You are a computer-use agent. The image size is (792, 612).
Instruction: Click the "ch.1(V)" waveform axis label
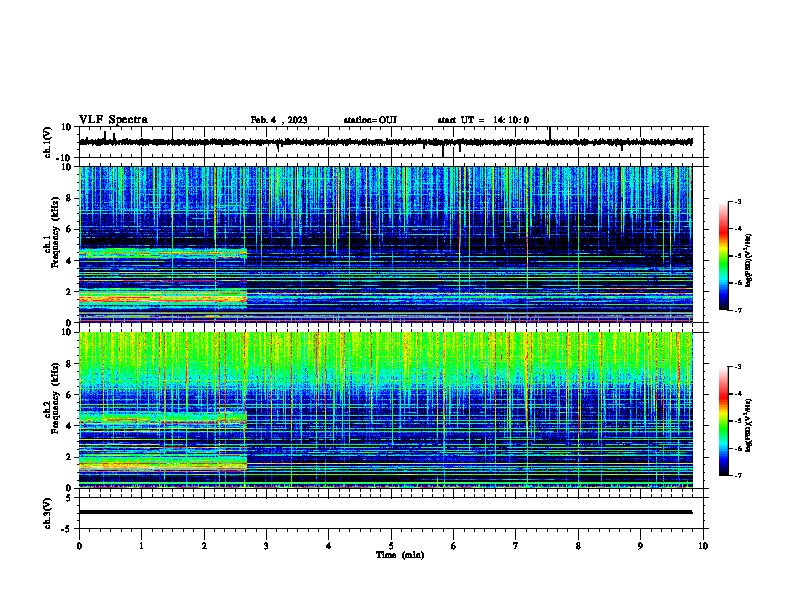(x=48, y=142)
